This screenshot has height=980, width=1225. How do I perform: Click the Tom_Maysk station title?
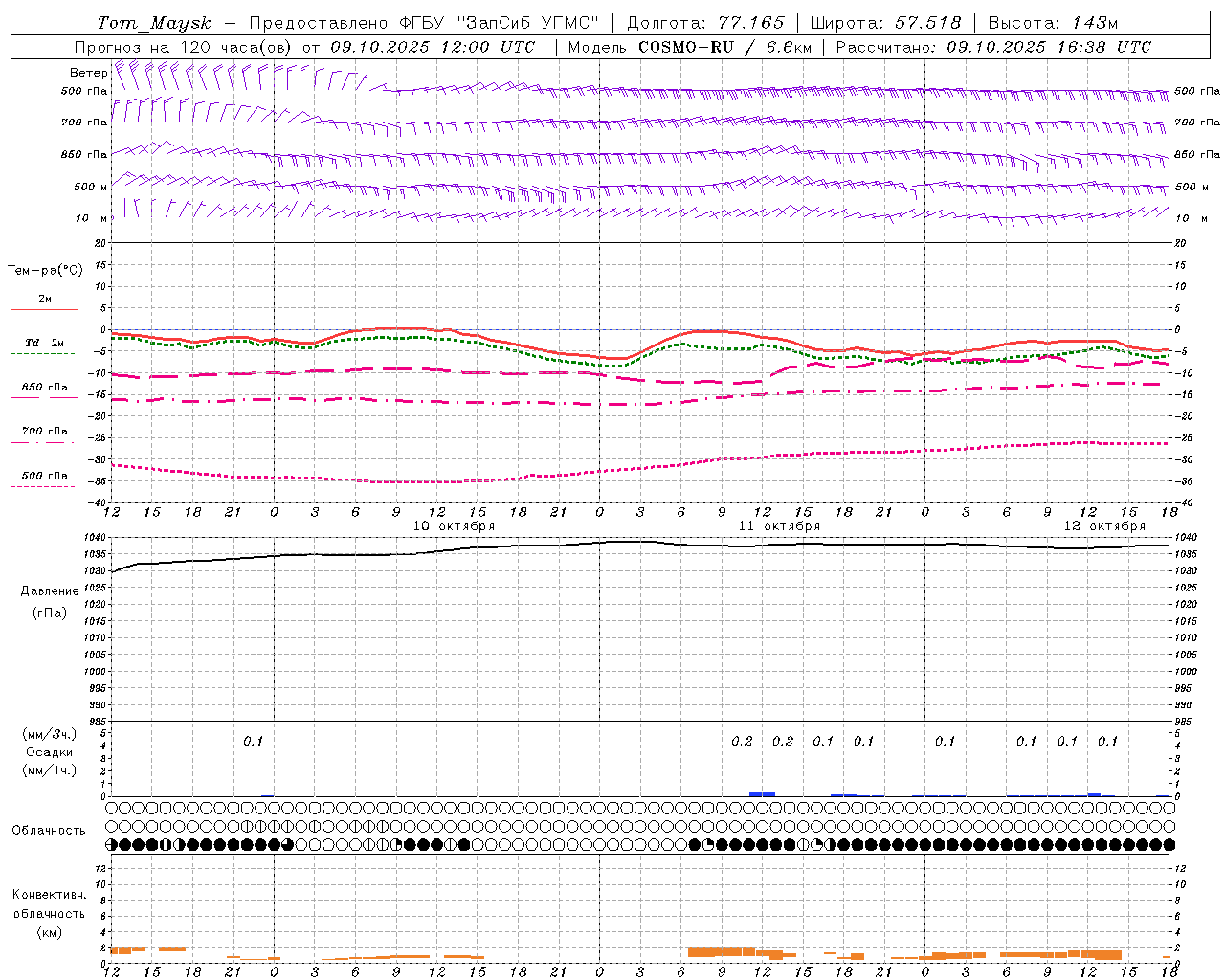154,23
